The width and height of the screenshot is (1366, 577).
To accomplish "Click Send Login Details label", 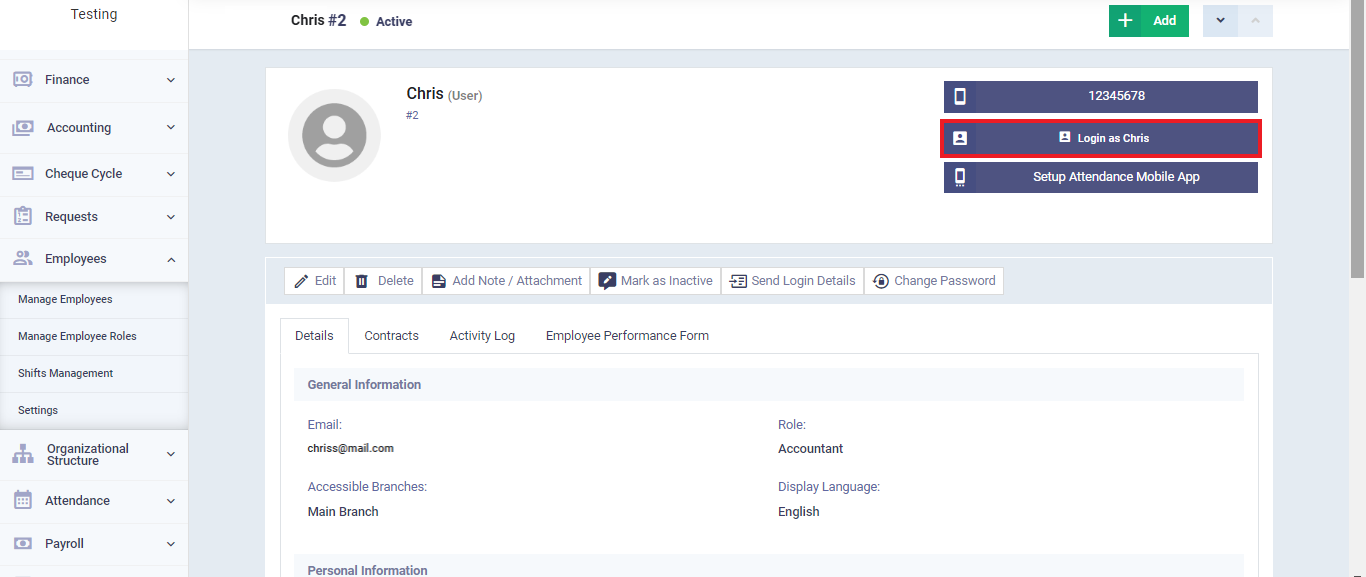I will [x=803, y=281].
